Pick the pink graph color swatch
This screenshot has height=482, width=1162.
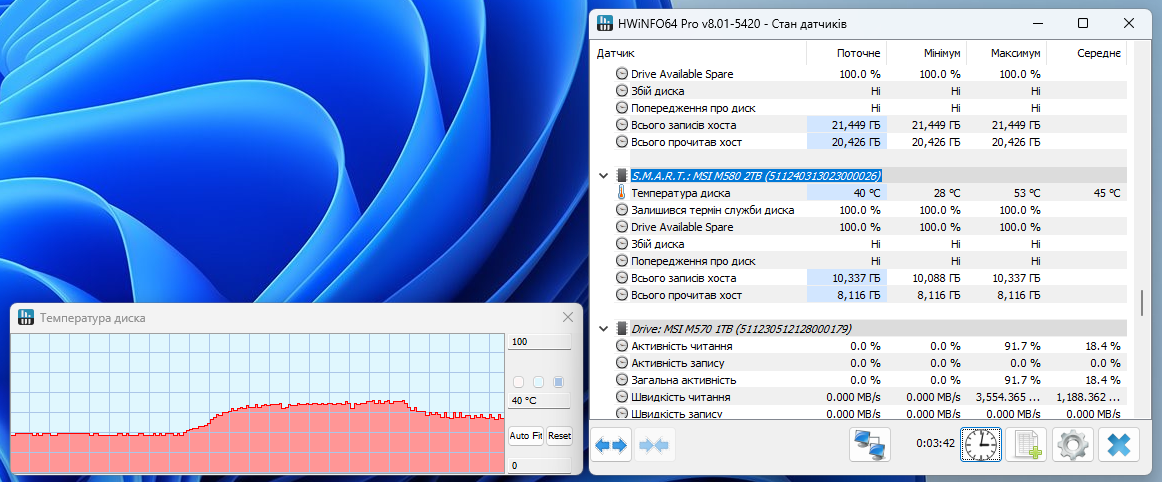pos(519,382)
